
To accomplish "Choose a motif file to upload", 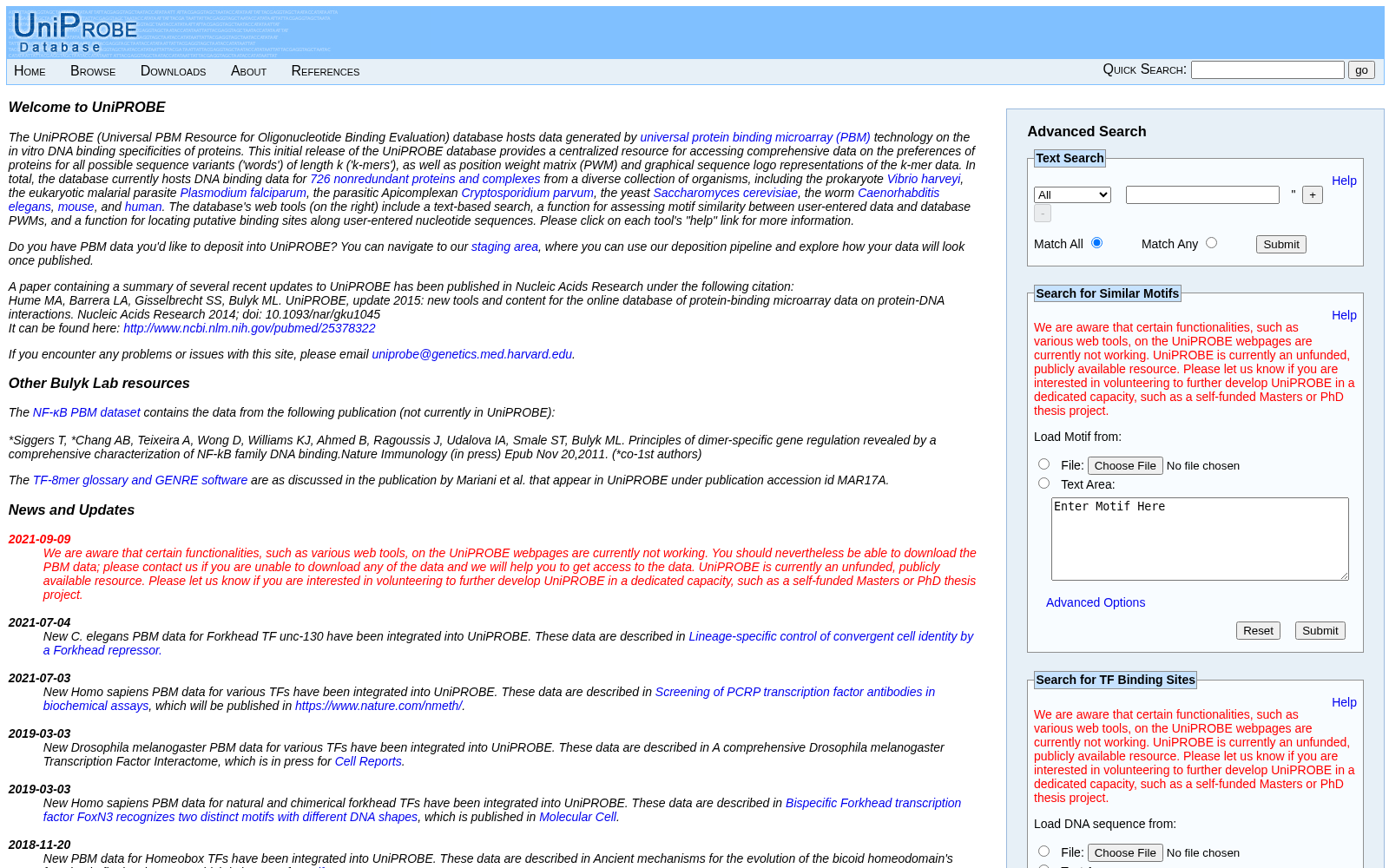I will 1125,465.
